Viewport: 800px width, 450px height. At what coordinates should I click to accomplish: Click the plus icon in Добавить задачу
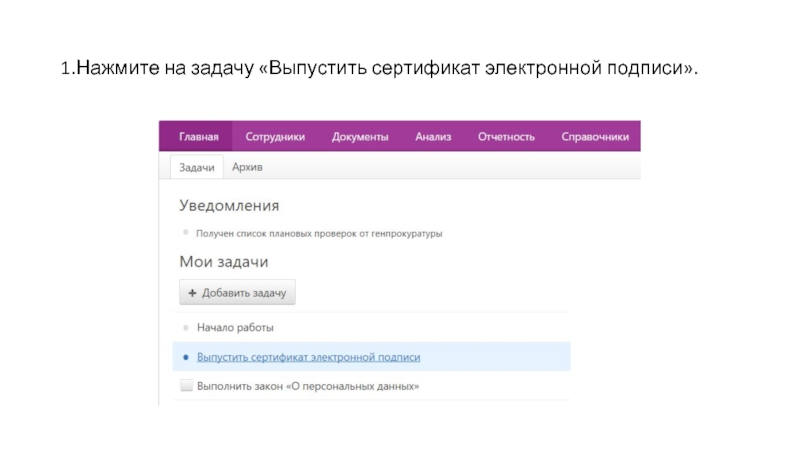pyautogui.click(x=192, y=293)
